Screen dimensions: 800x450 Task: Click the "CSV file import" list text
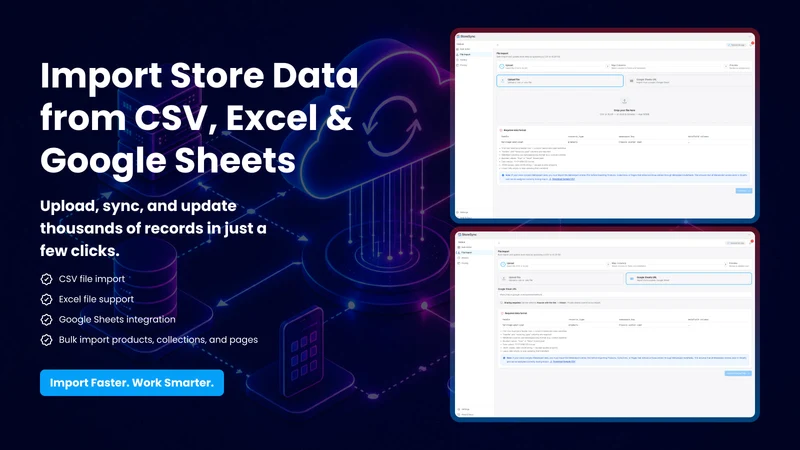click(92, 279)
